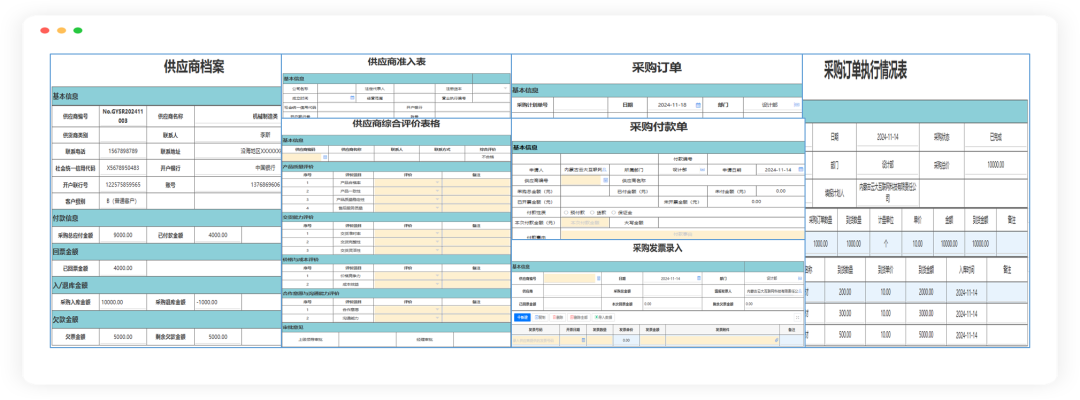
Task: Click 开户银行号 value 122575859565
Action: pos(123,185)
